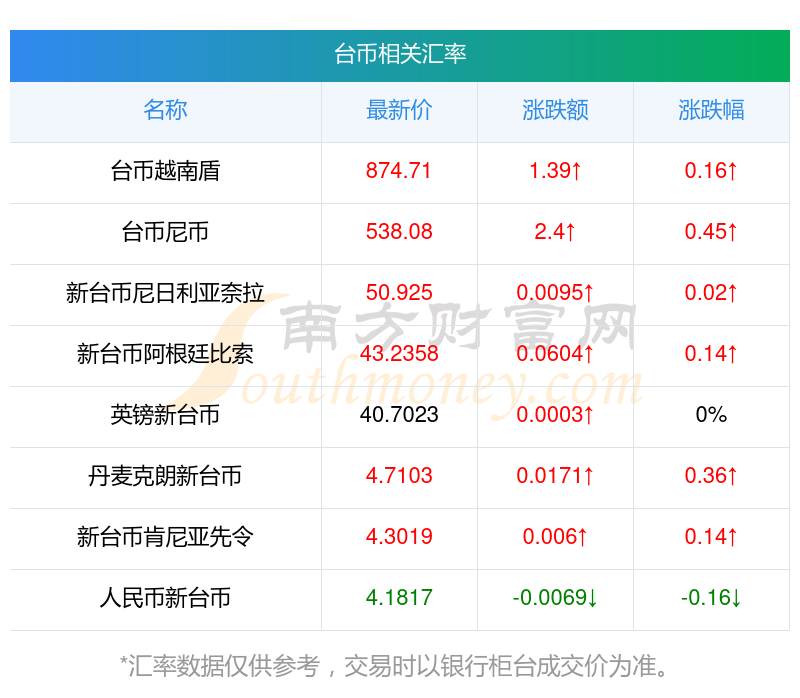Select the 新台币肯尼亚先令 row name
The height and width of the screenshot is (698, 800).
[x=165, y=537]
